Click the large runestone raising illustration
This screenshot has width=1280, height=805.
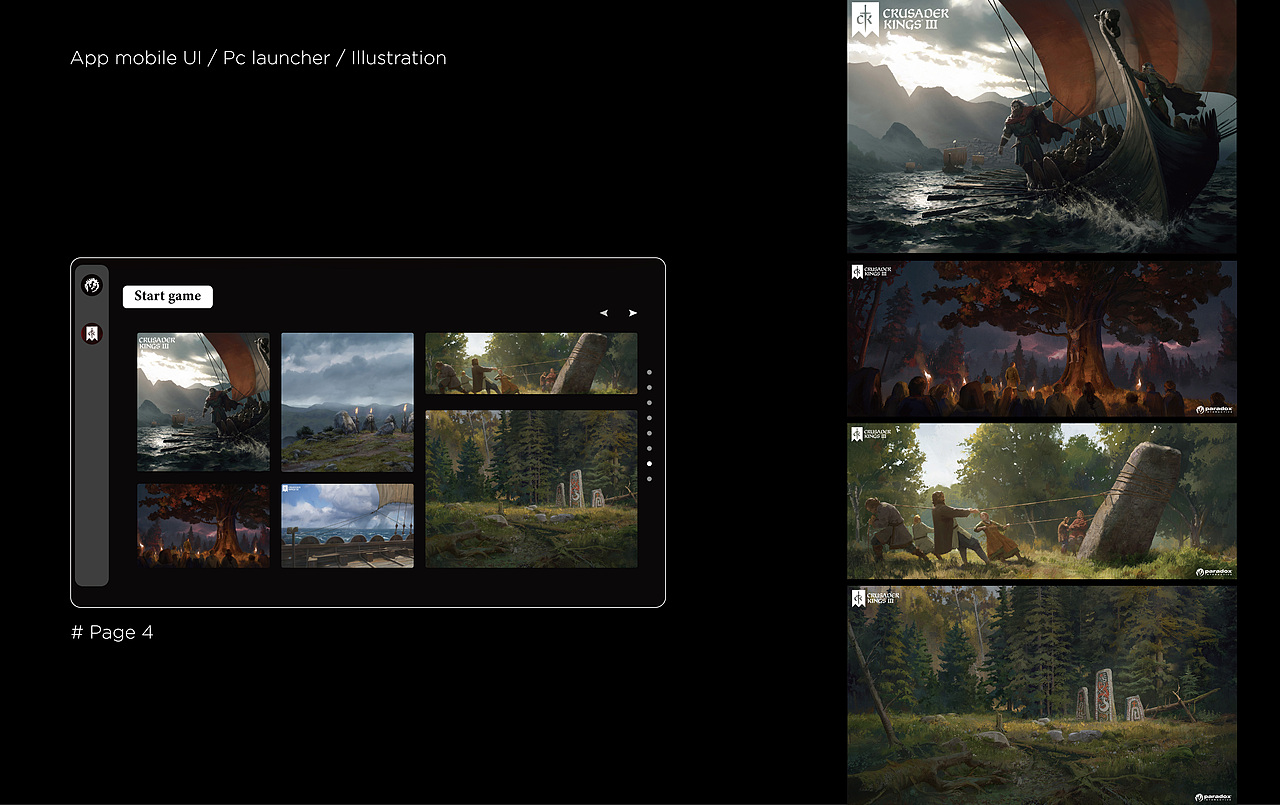[x=1042, y=501]
